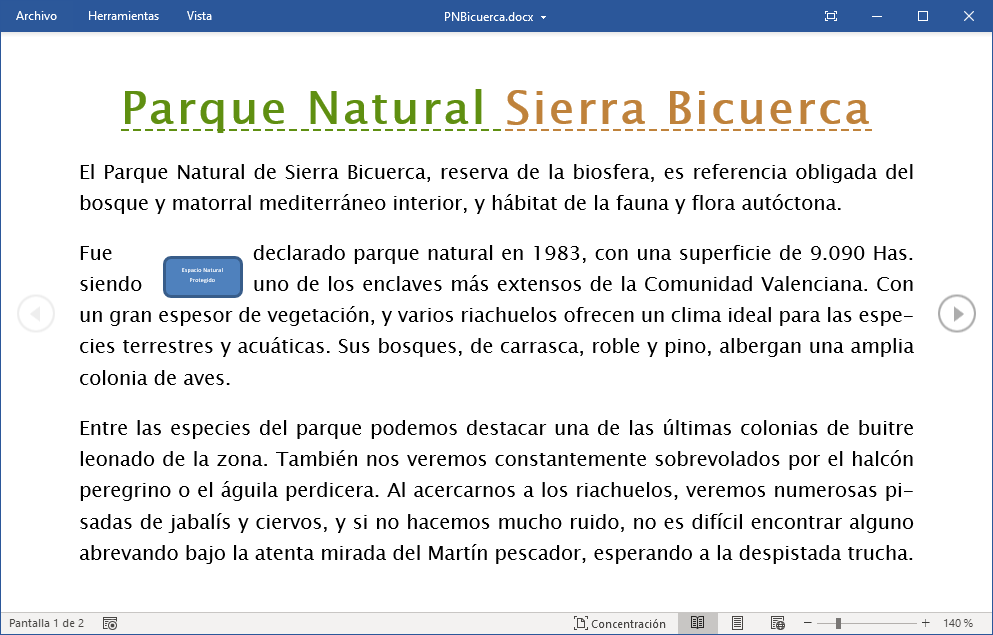Viewport: 993px width, 635px height.
Task: Expand the PNBicuerca.docx title dropdown
Action: [x=543, y=17]
